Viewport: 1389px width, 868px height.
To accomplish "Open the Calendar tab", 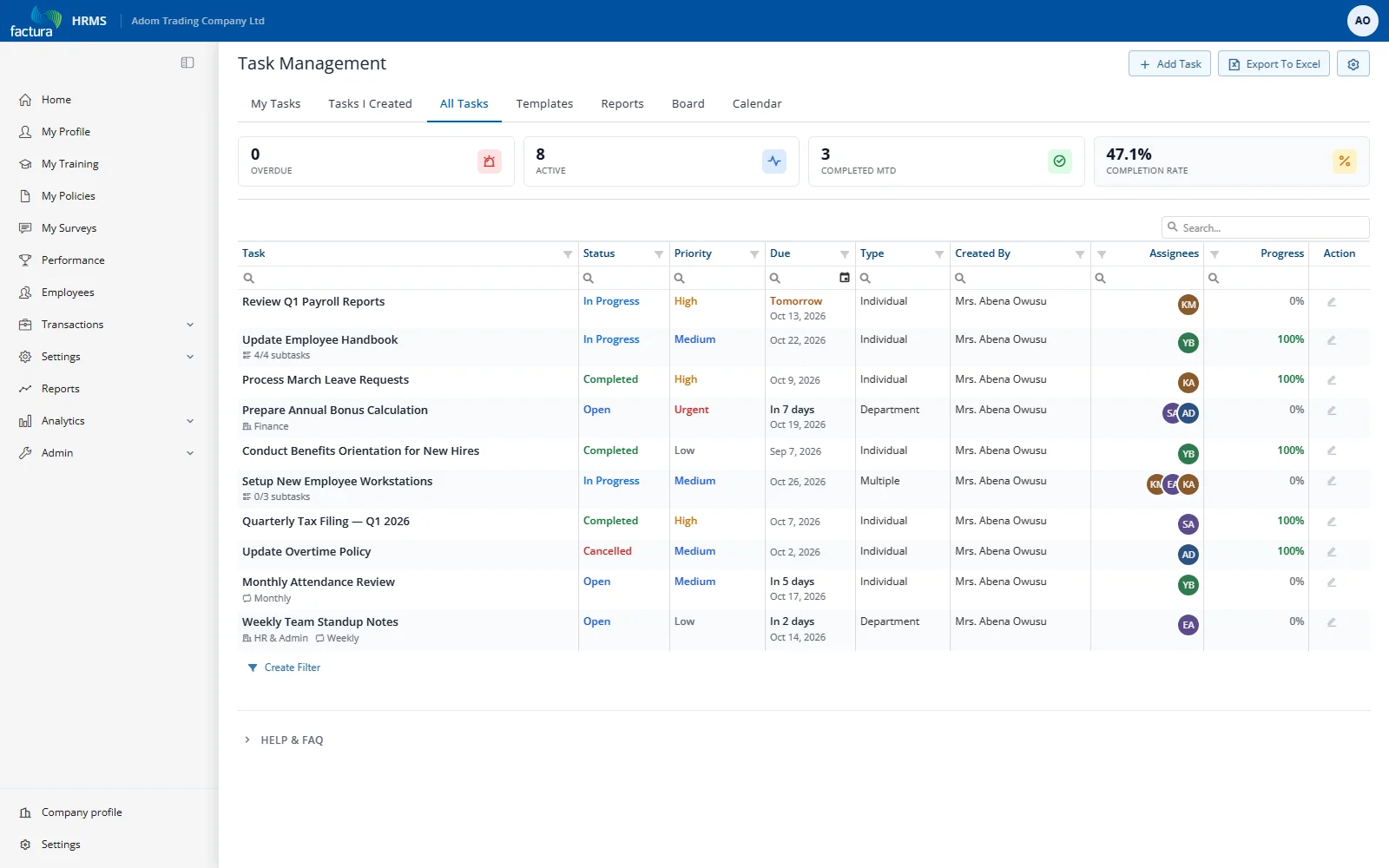I will pos(757,104).
